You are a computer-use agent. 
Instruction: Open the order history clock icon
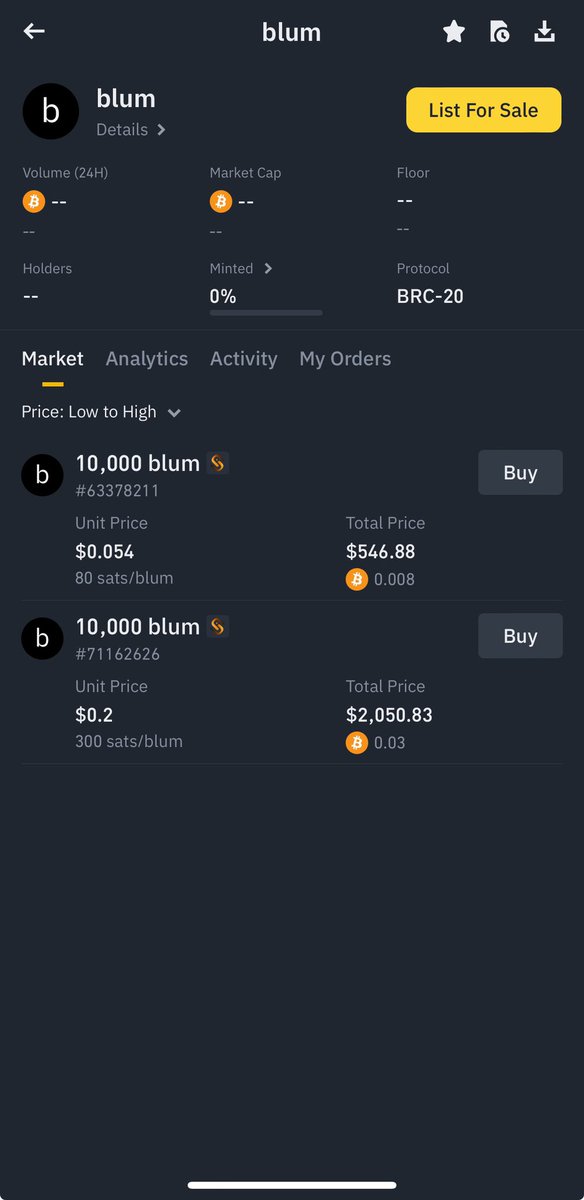[x=499, y=32]
